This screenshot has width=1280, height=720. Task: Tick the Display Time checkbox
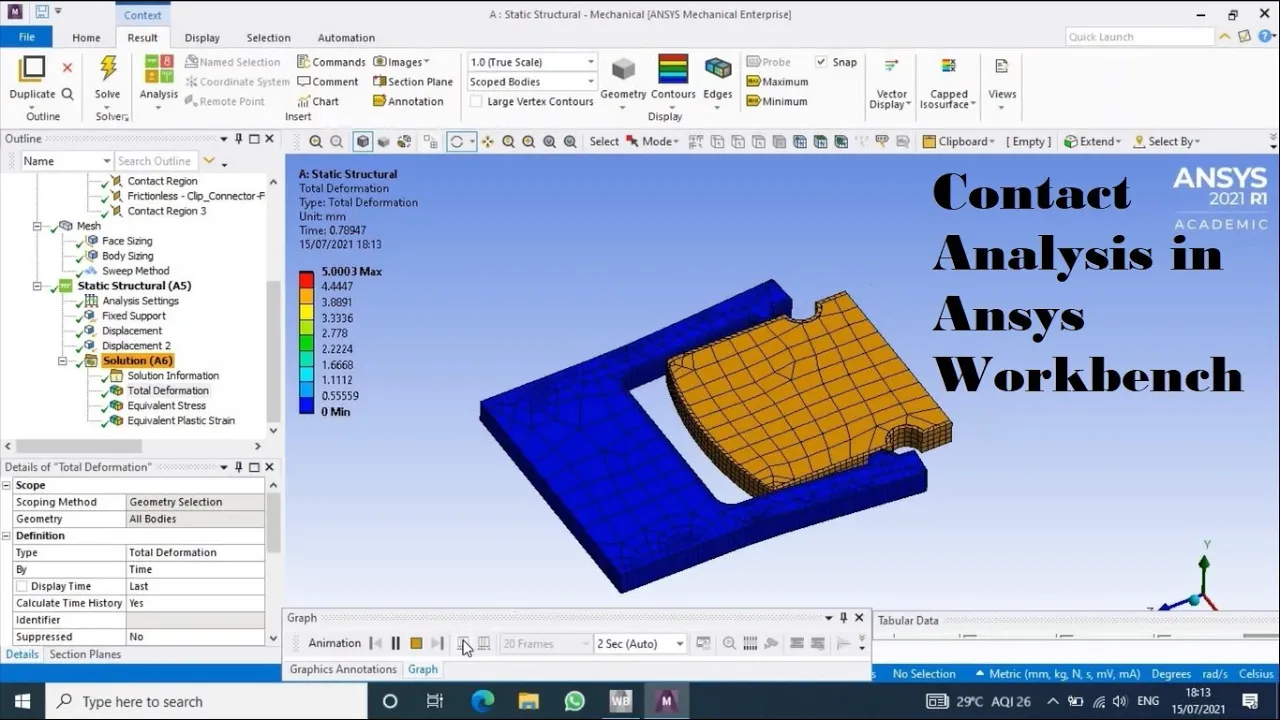[x=21, y=586]
